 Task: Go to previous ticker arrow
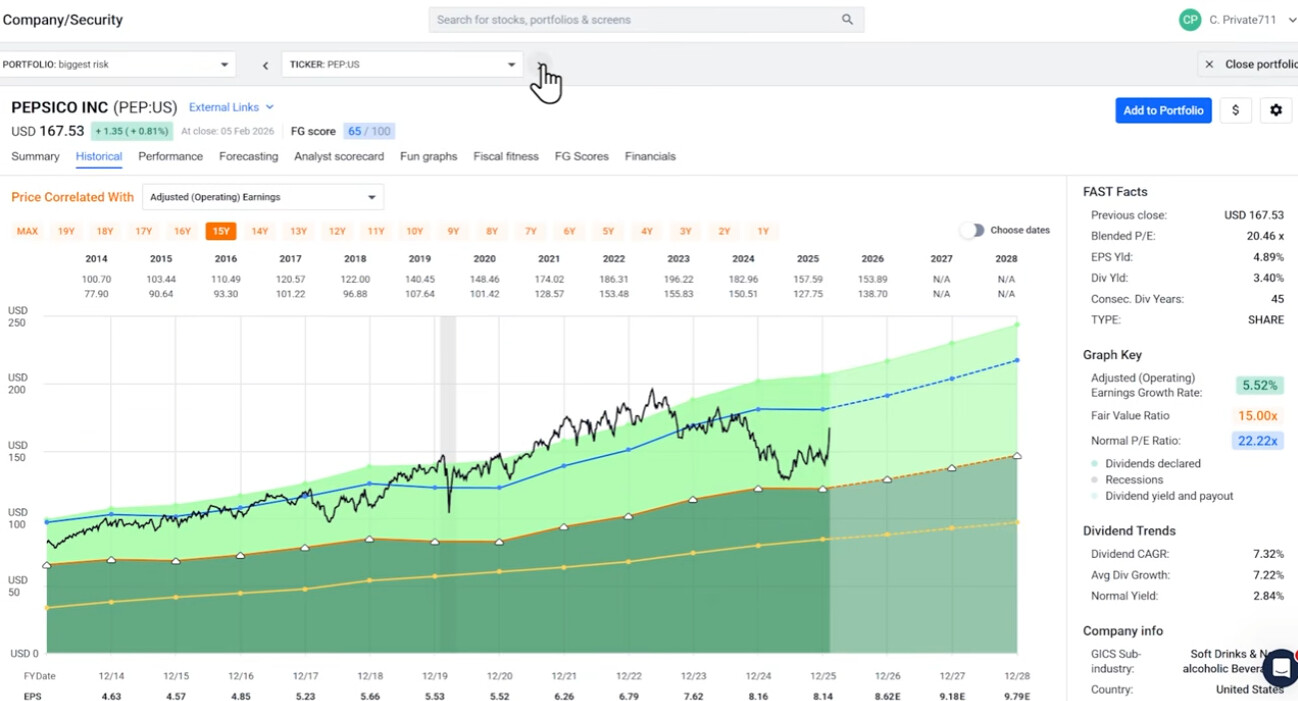coord(265,65)
